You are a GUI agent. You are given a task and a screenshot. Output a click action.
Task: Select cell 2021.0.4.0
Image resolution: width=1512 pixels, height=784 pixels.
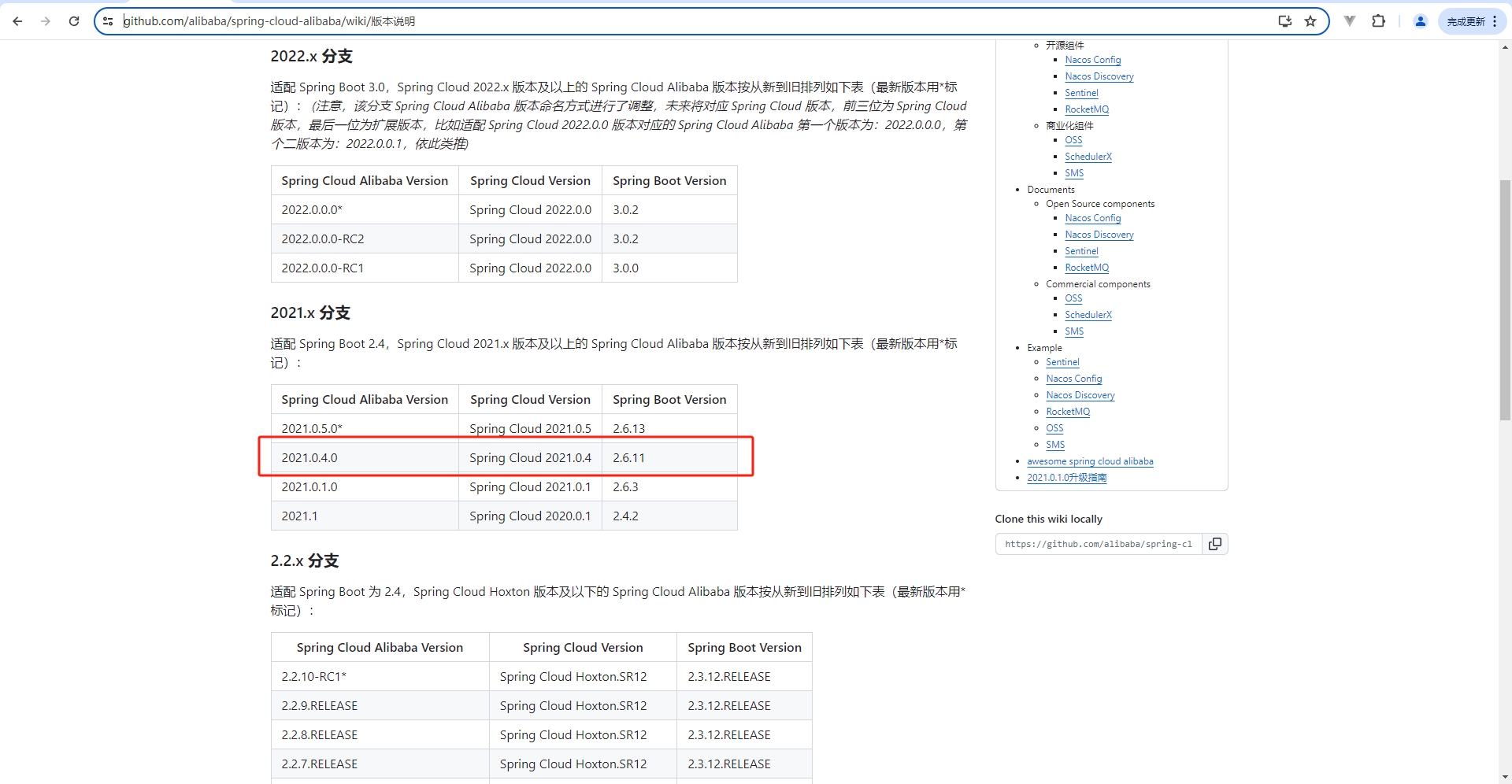tap(365, 458)
